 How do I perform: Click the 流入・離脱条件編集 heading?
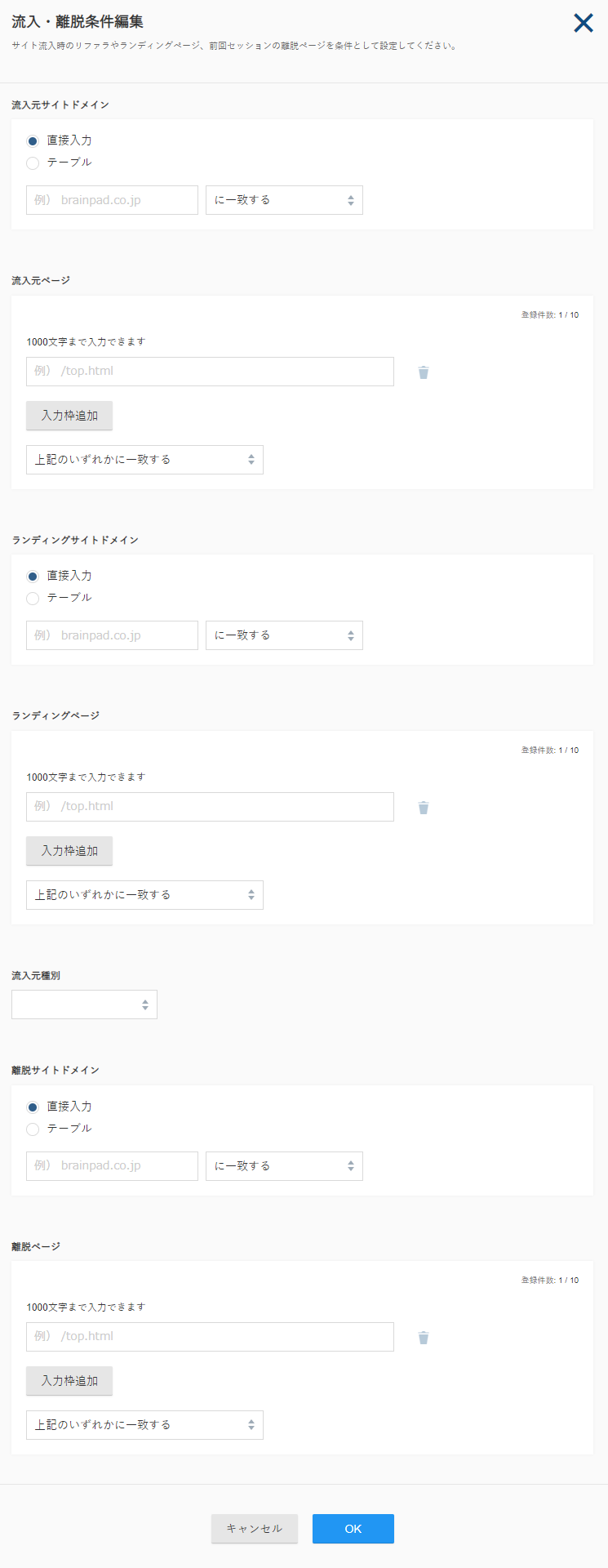pyautogui.click(x=78, y=22)
